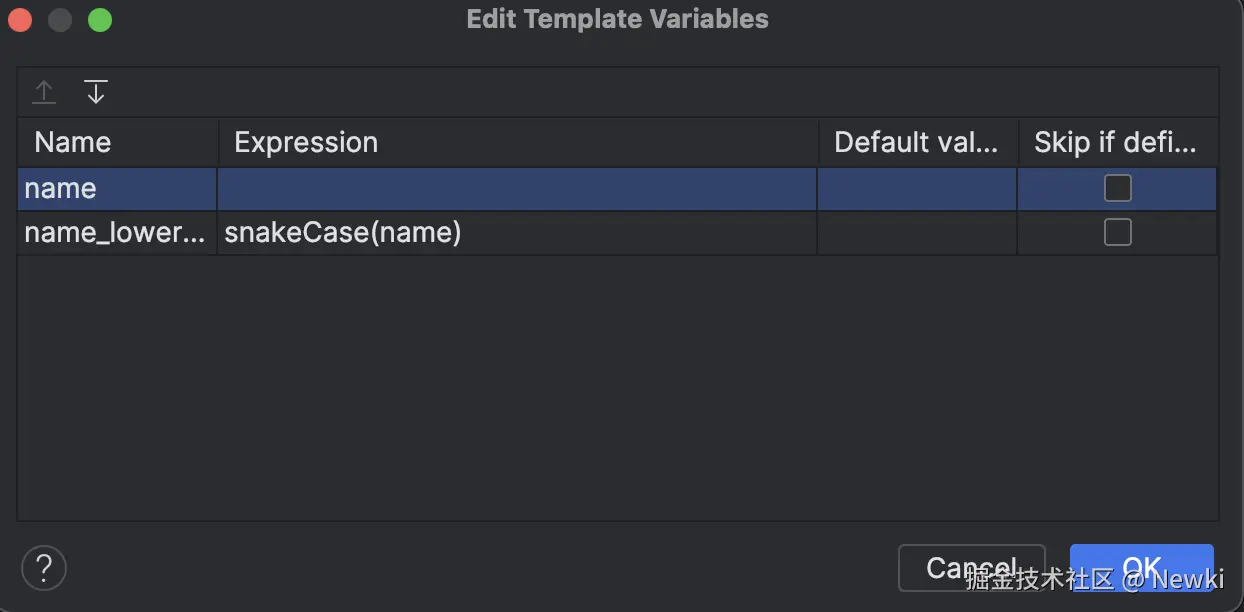Click the Default value cell of name

(917, 188)
